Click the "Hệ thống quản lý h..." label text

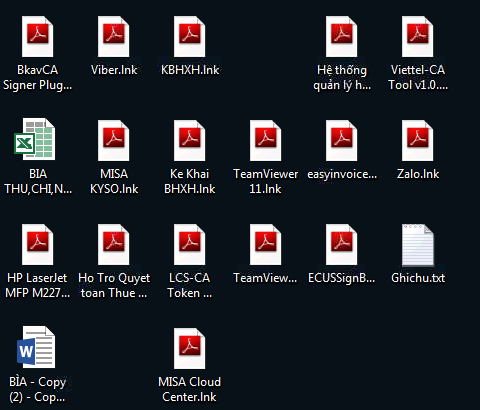click(342, 78)
